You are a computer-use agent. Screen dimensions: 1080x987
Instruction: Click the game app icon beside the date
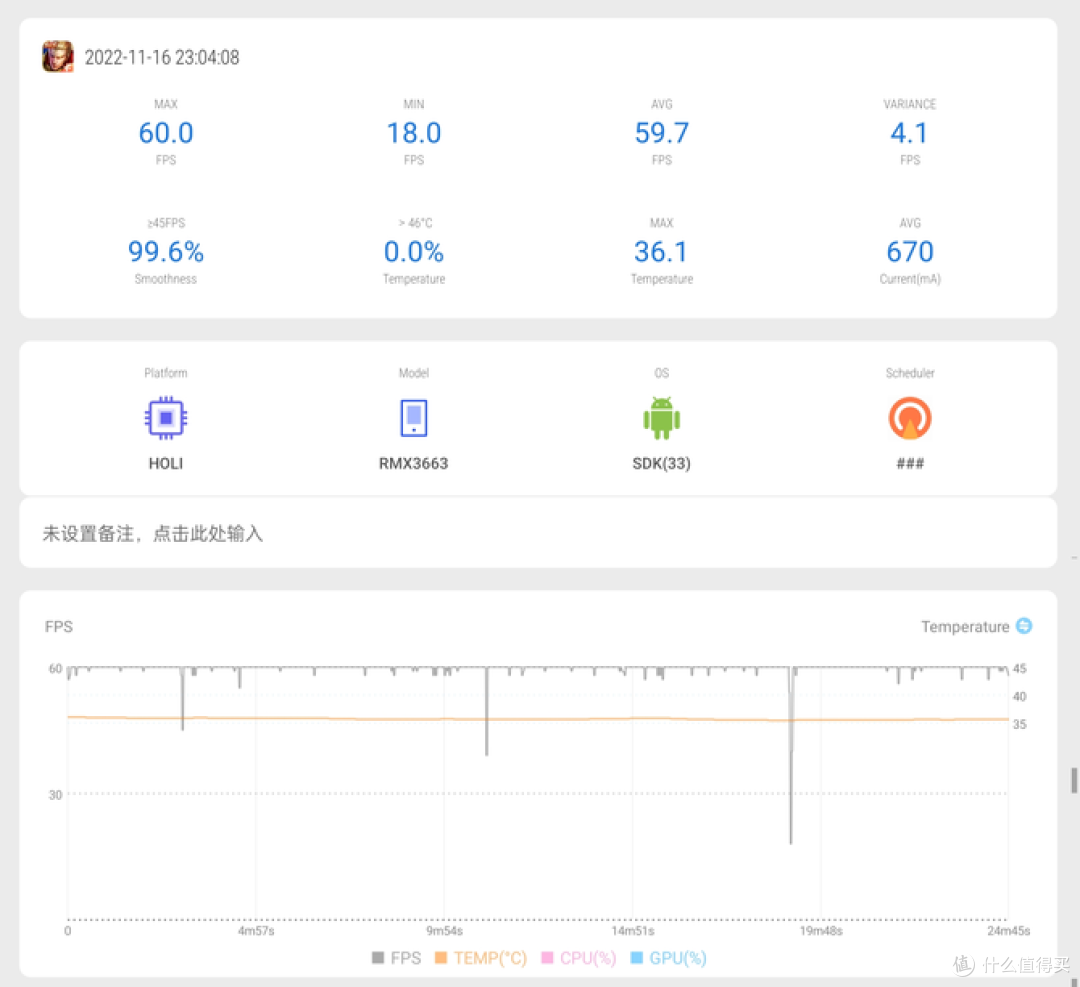pyautogui.click(x=58, y=56)
